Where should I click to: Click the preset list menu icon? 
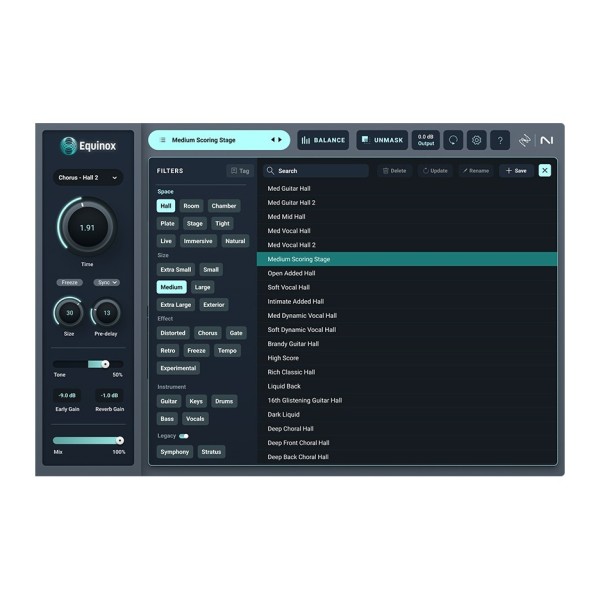[163, 140]
